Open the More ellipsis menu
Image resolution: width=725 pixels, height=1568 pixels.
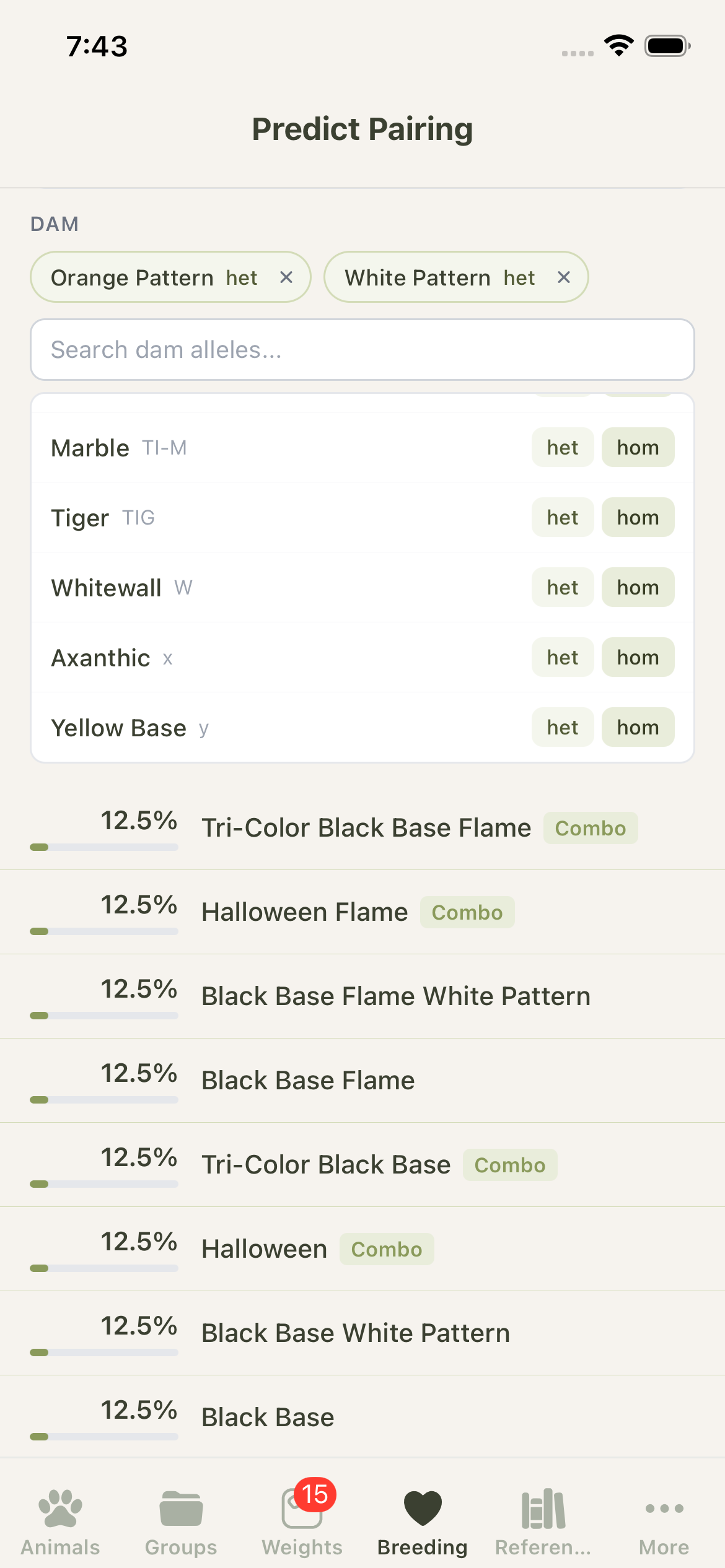point(664,1521)
